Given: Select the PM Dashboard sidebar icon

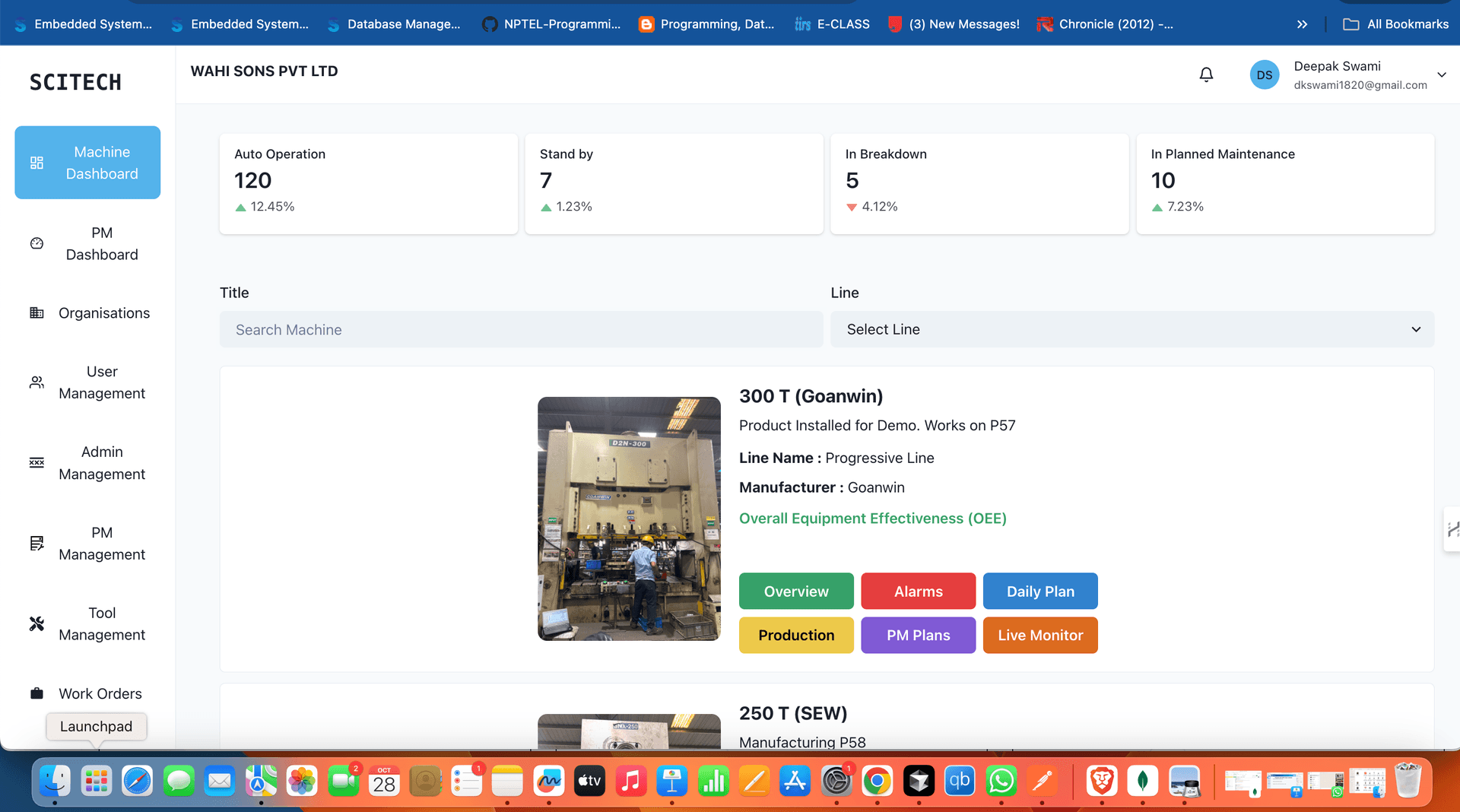Looking at the screenshot, I should [x=36, y=243].
